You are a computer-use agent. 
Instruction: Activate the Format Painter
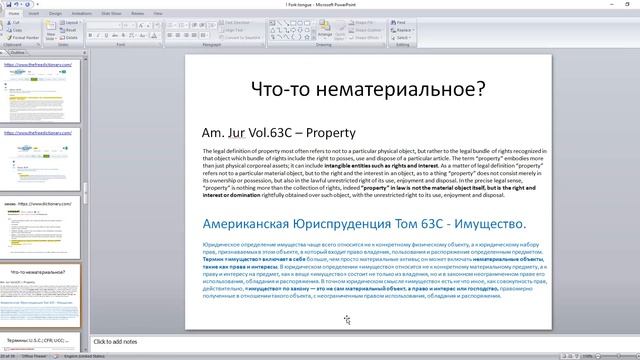(23, 38)
